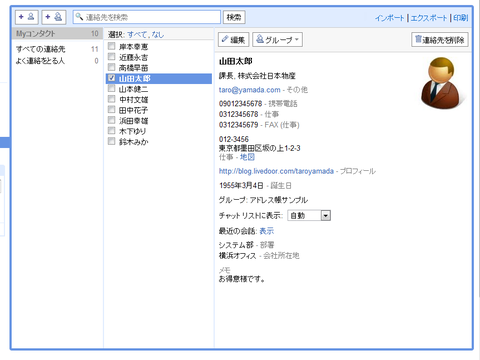Click the contact name 鈴木みか
The image size is (480, 360).
point(133,142)
